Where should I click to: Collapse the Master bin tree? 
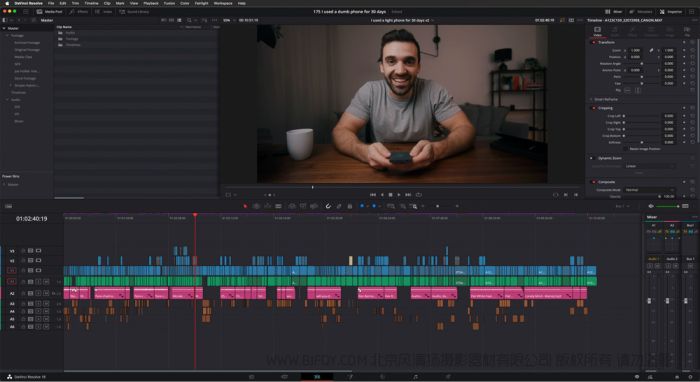(4, 28)
